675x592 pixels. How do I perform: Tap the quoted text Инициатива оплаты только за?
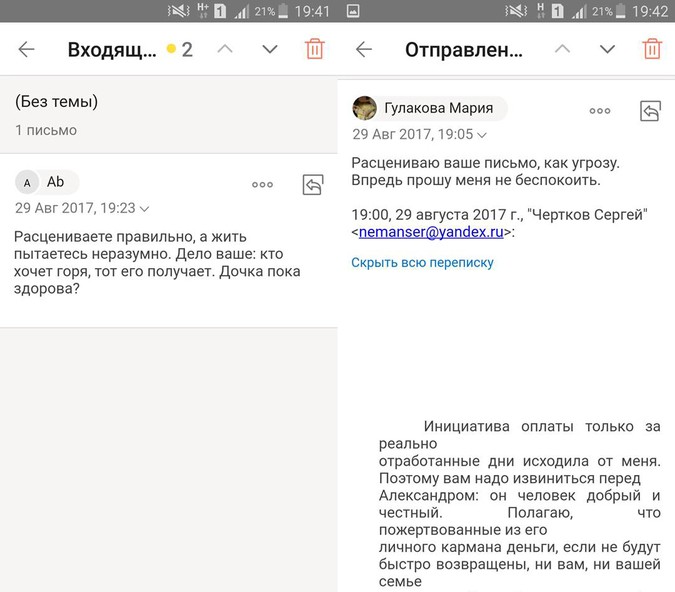542,427
